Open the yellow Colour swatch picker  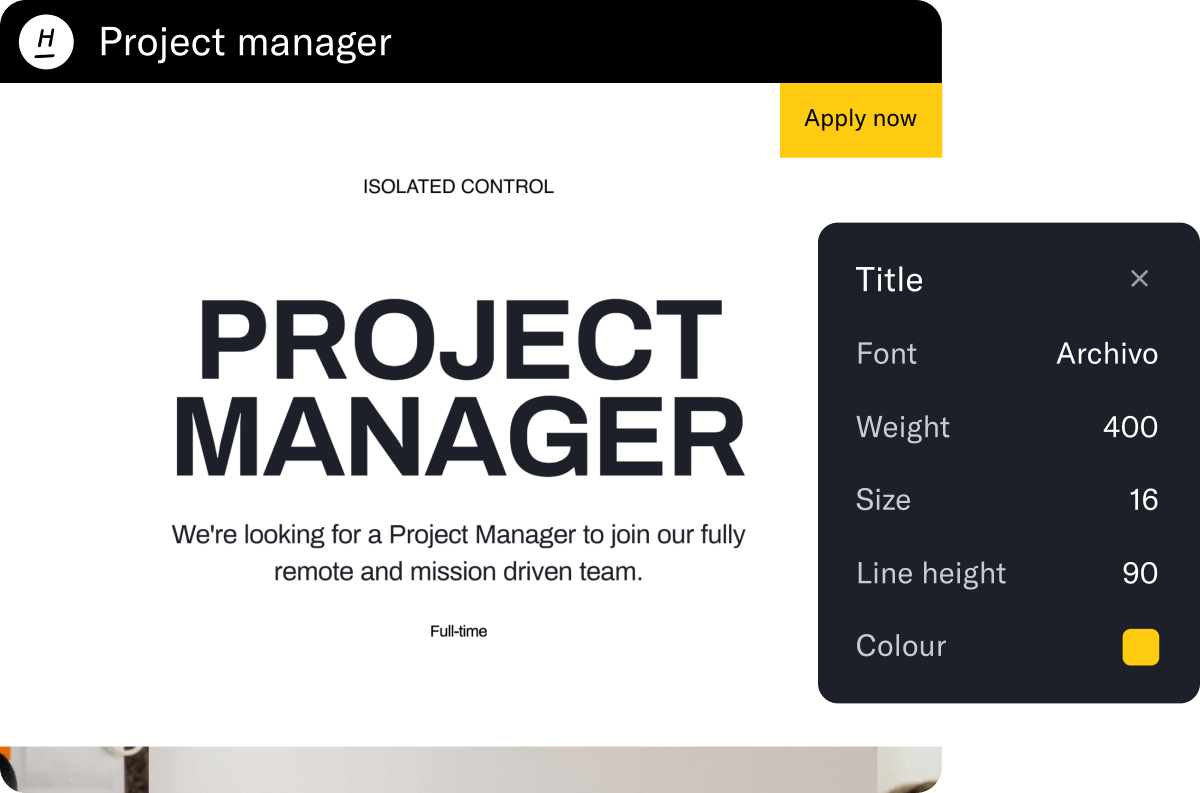(1141, 647)
